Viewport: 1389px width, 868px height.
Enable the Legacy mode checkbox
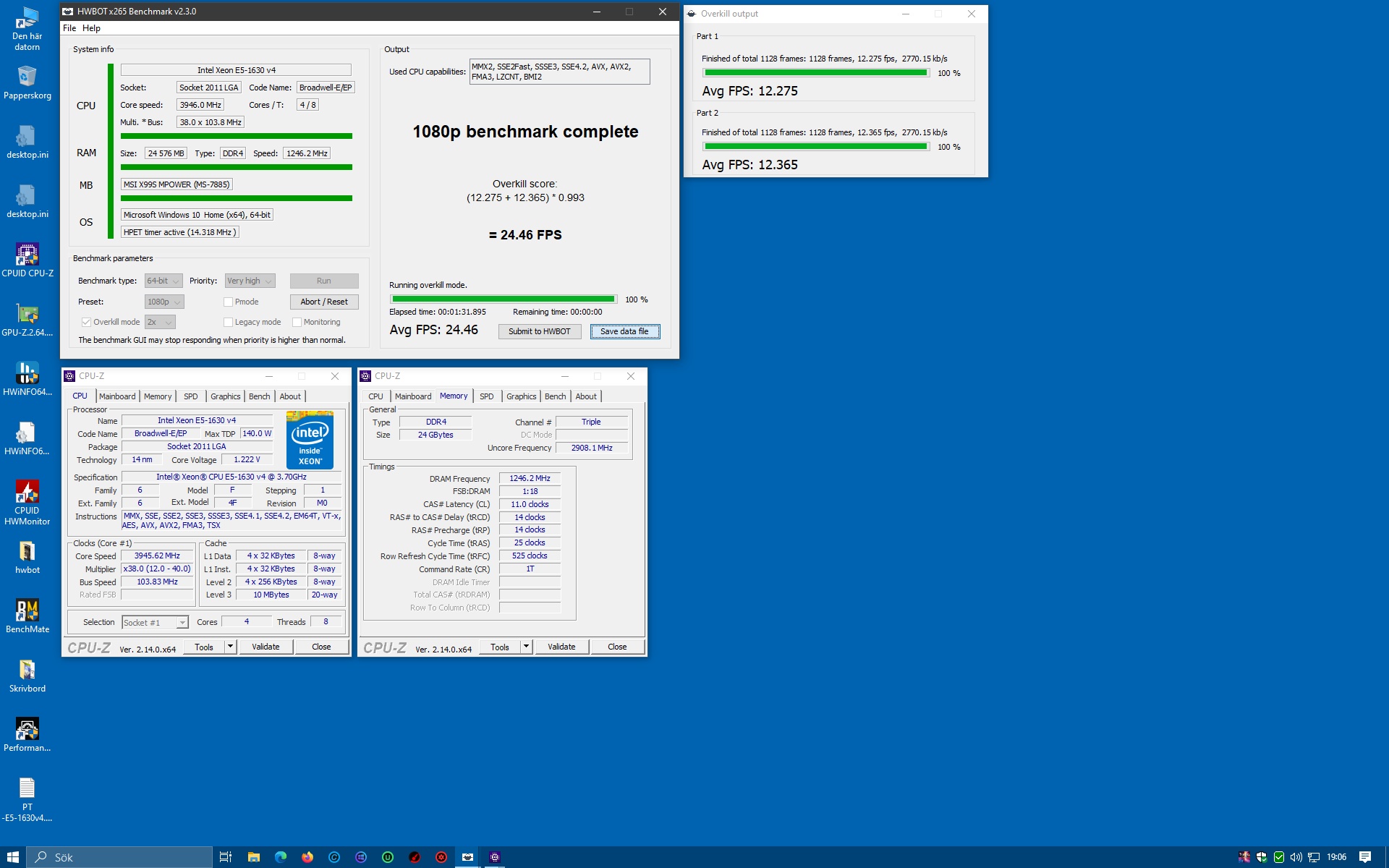[x=228, y=323]
